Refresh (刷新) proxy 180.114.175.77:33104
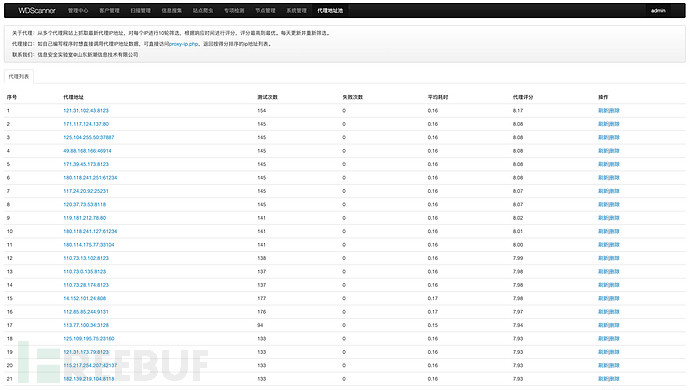This screenshot has width=690, height=390. pos(603,245)
